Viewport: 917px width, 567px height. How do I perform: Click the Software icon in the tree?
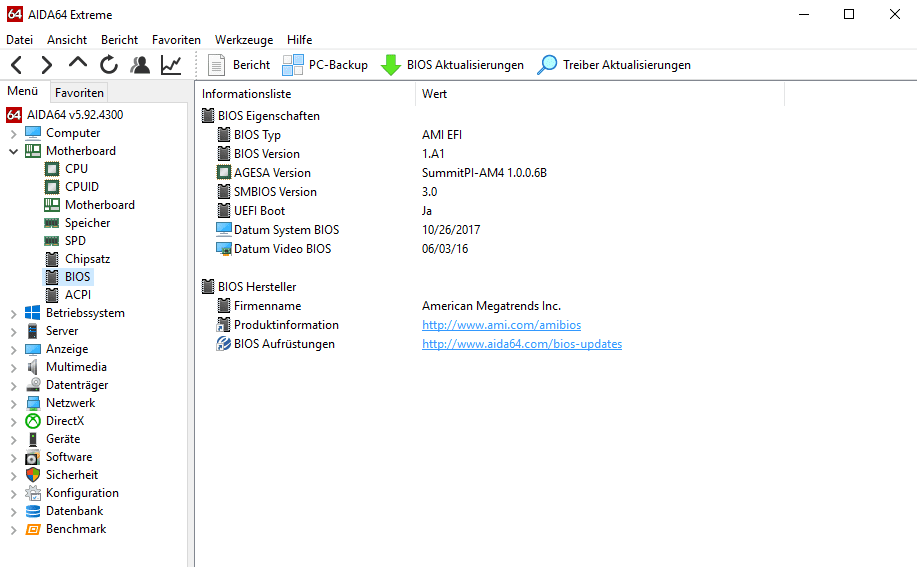[x=33, y=457]
